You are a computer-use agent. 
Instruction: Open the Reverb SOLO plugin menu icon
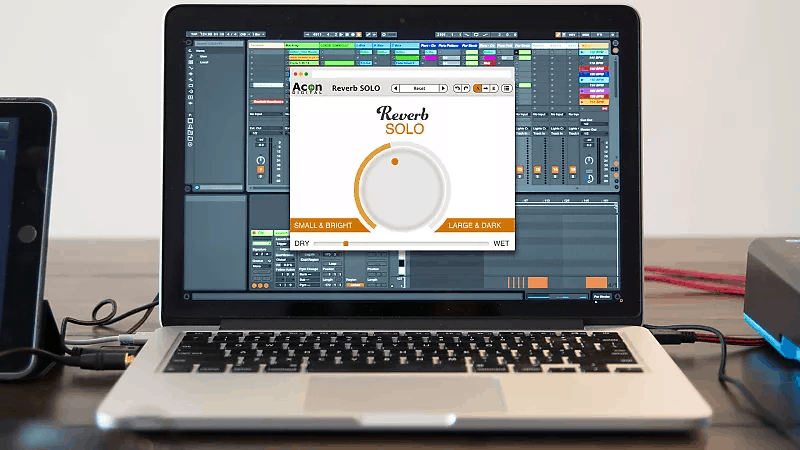pos(506,88)
